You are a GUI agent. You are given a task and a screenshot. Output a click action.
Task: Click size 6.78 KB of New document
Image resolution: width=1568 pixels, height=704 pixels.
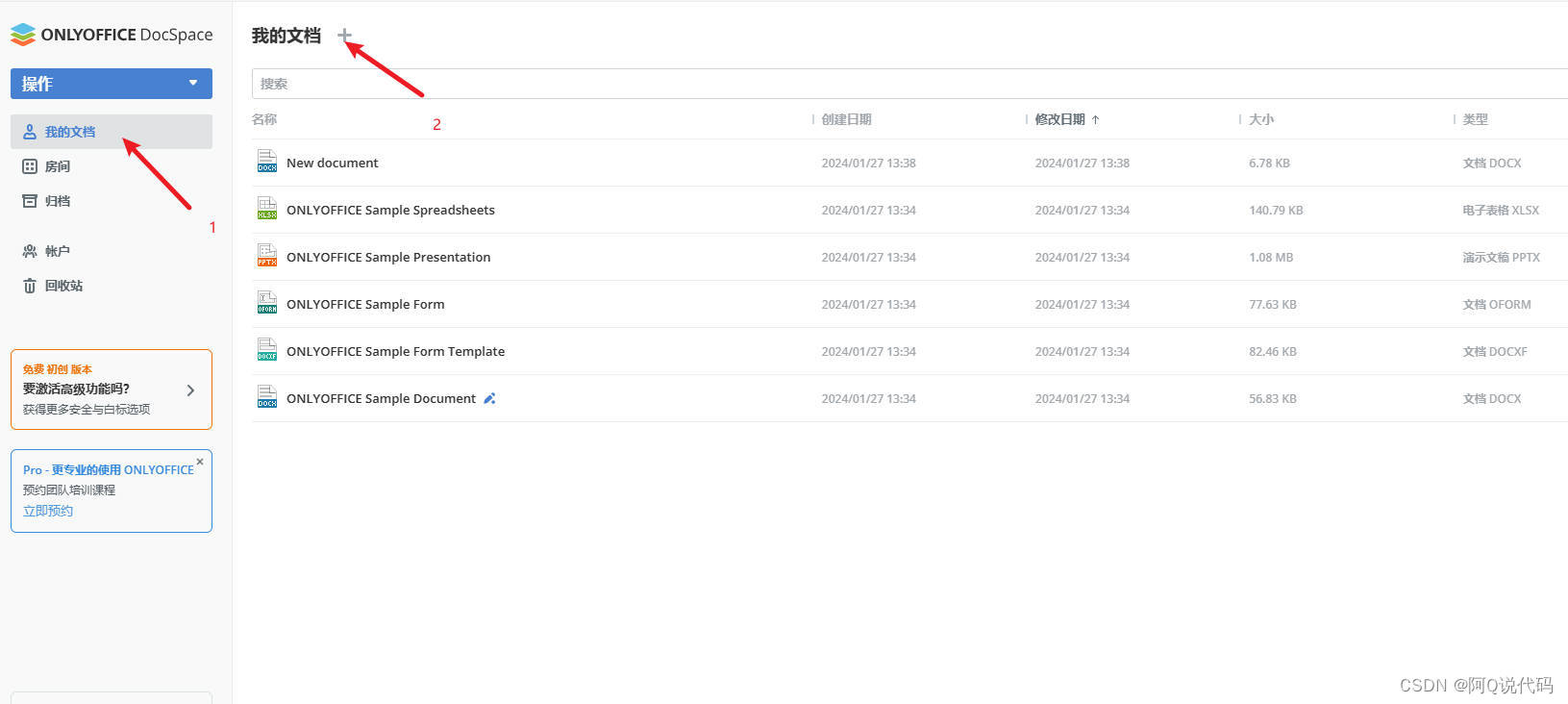1269,163
